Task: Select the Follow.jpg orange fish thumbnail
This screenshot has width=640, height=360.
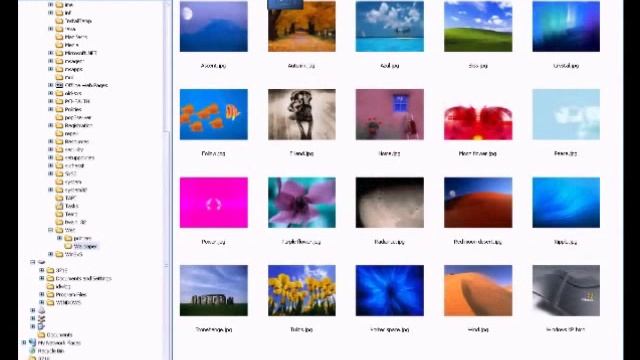Action: (x=213, y=114)
